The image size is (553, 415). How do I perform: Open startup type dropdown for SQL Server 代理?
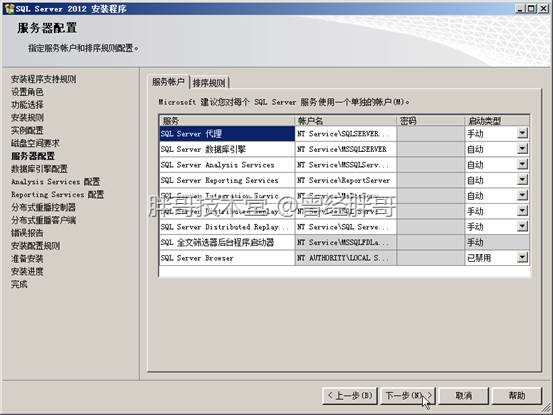coord(522,133)
